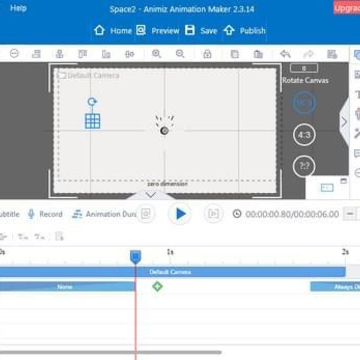Click the 1s mark on ruler
Screen dimensions: 360x360
(170, 252)
